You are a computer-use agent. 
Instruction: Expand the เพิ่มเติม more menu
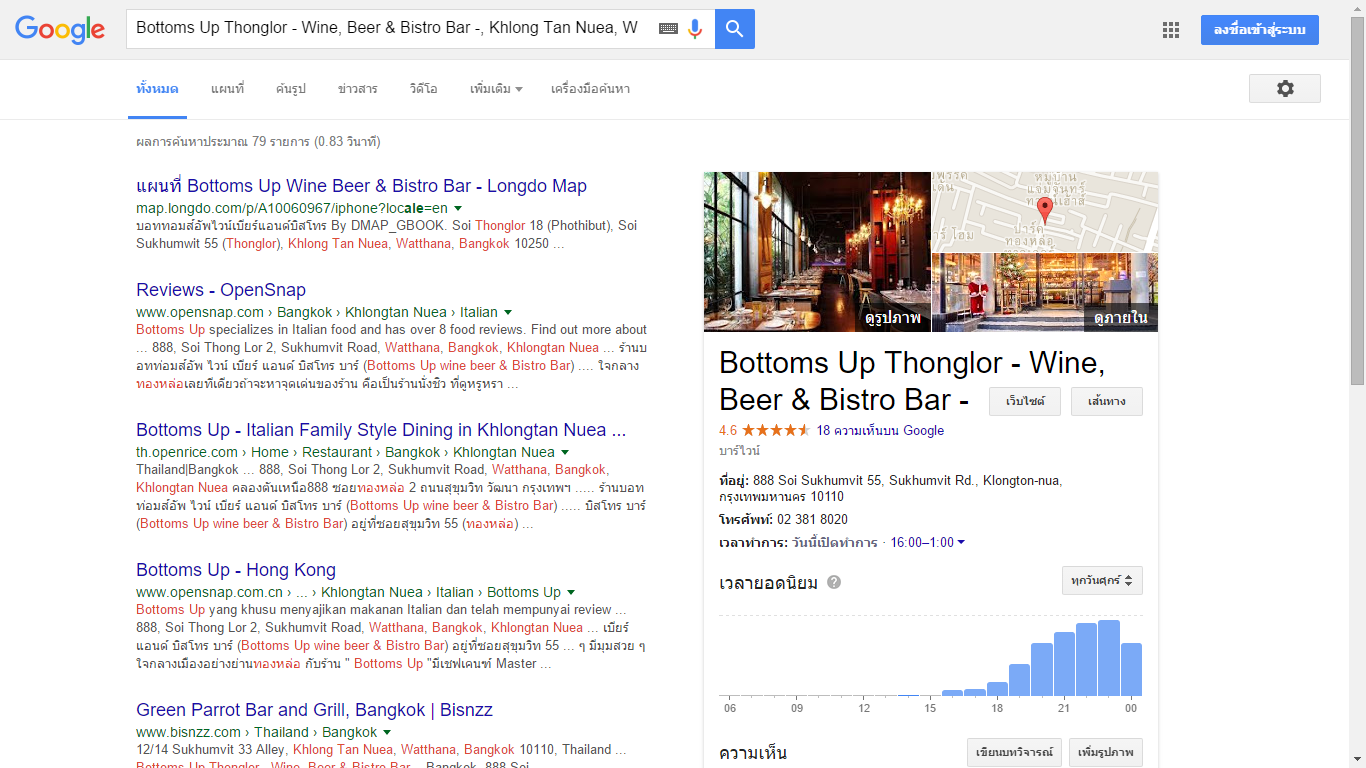pyautogui.click(x=496, y=89)
